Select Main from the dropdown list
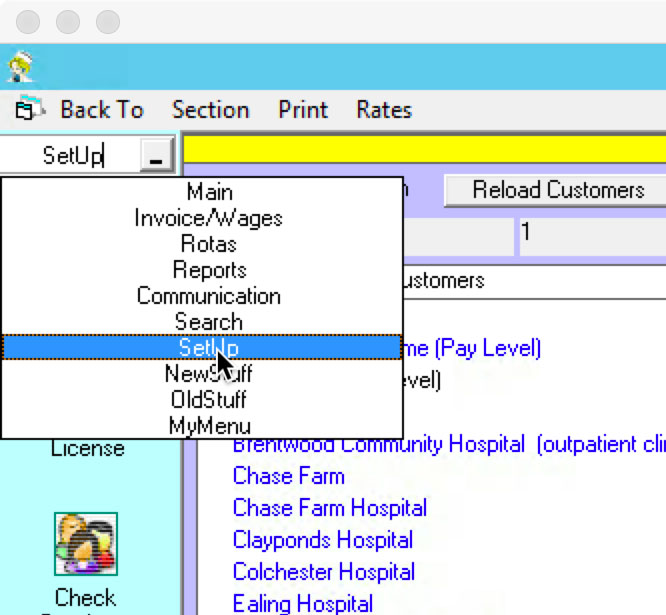The height and width of the screenshot is (615, 666). tap(209, 192)
